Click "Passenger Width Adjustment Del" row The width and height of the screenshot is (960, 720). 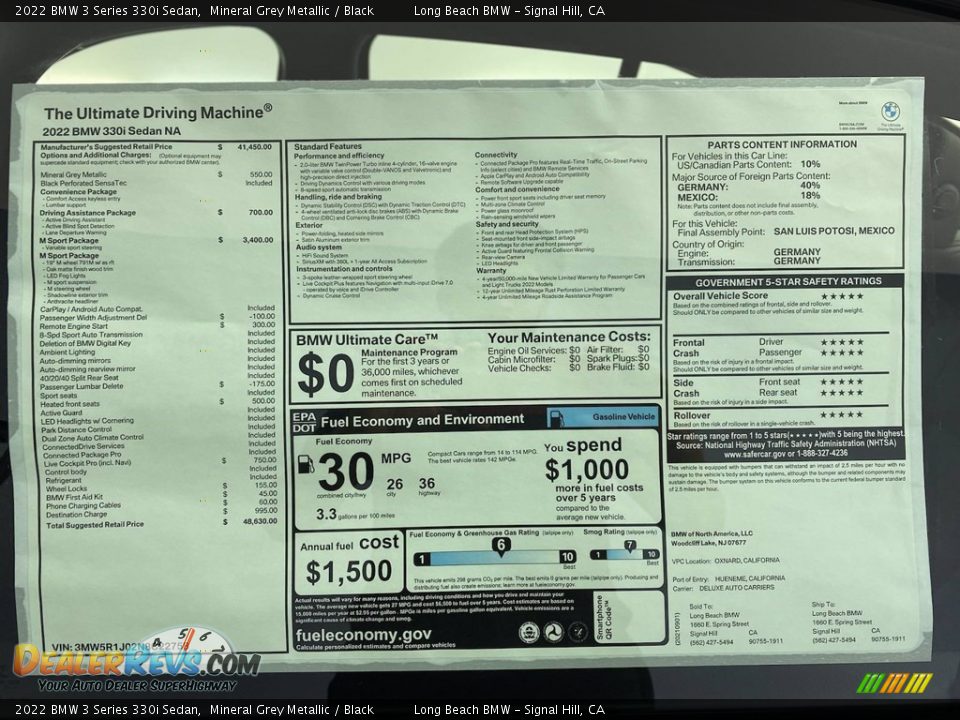(157, 317)
